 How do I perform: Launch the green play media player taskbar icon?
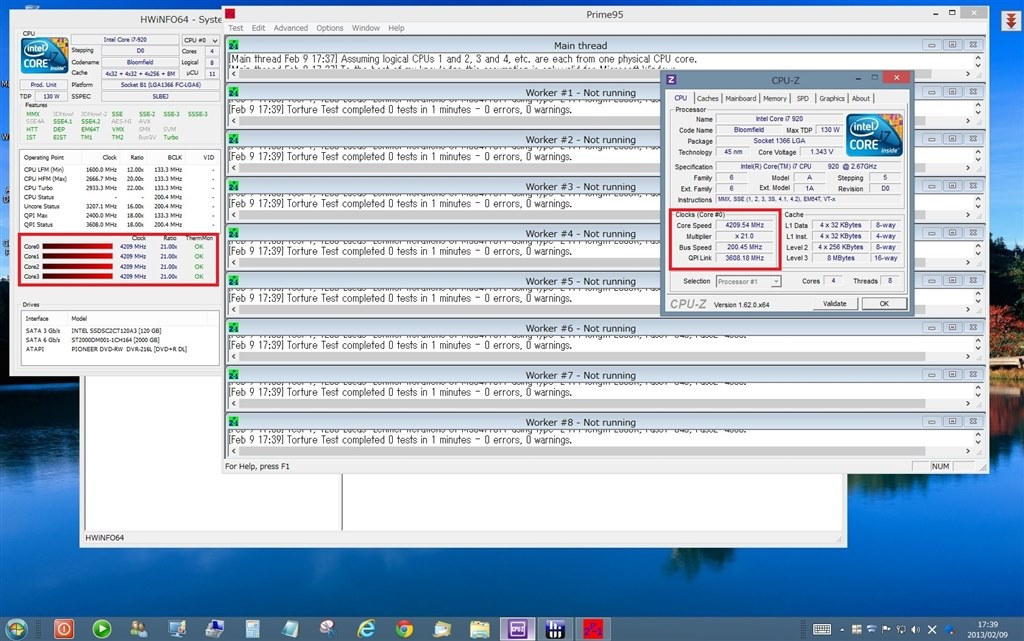point(101,629)
